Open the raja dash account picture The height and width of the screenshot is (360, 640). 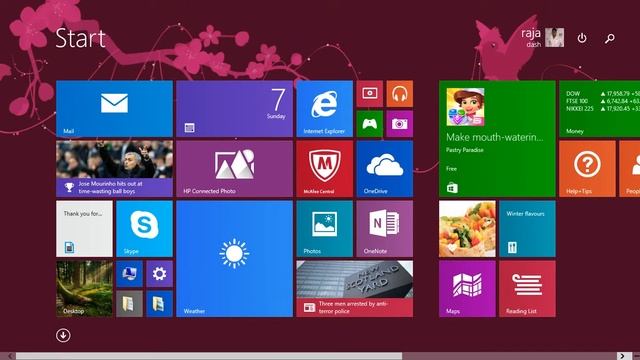click(555, 38)
